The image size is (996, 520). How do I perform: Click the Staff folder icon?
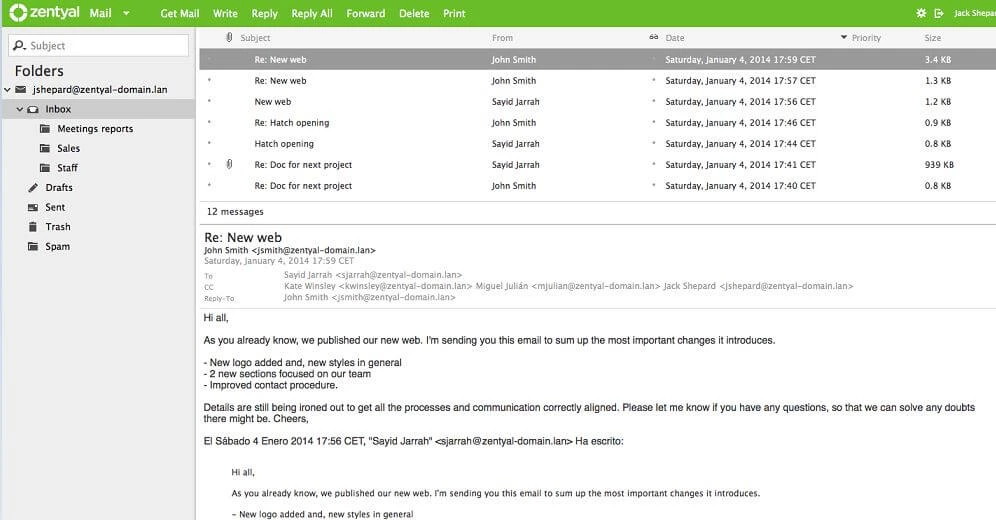[44, 168]
